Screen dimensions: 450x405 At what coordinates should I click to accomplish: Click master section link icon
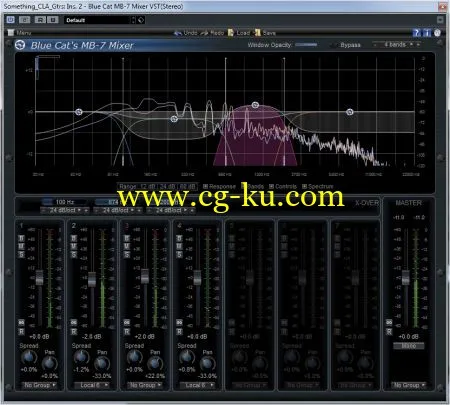[389, 322]
